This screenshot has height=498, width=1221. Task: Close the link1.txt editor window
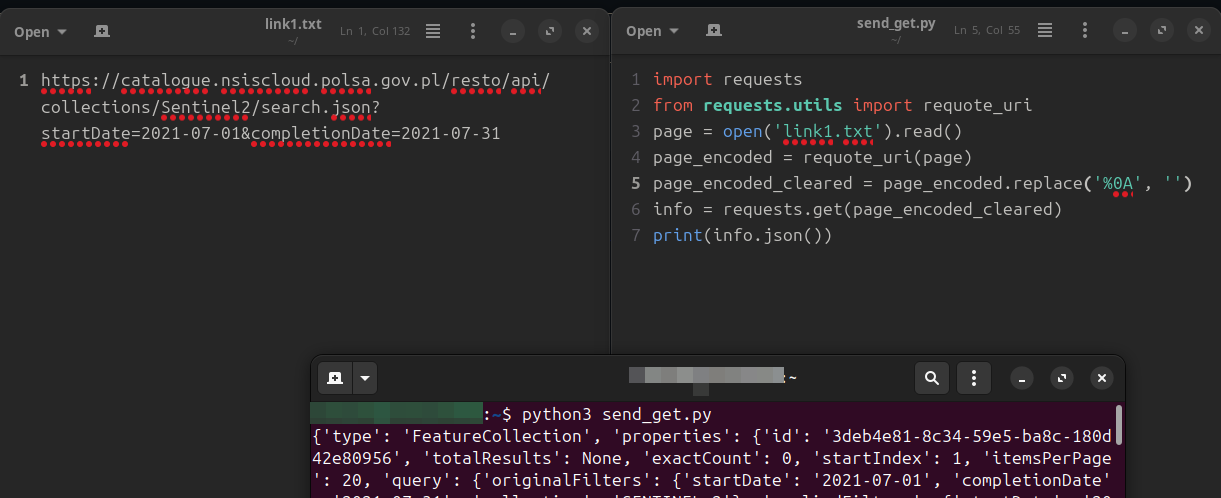(587, 31)
